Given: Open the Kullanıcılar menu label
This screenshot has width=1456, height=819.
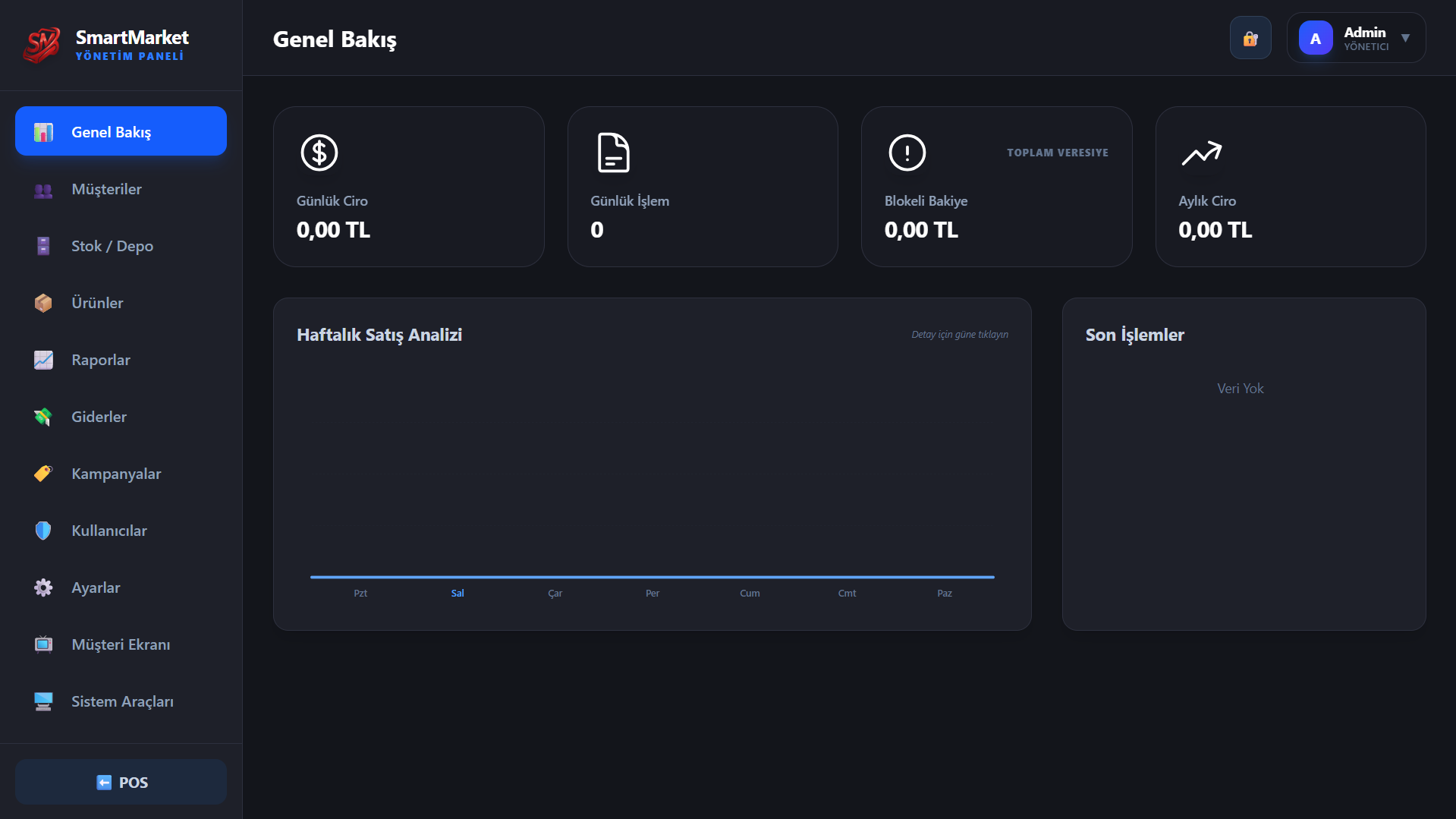Looking at the screenshot, I should pyautogui.click(x=109, y=531).
